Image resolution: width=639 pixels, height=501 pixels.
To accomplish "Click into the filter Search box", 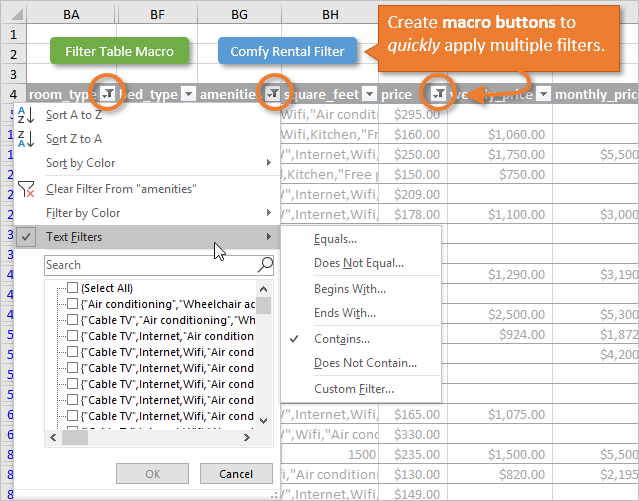I will click(150, 265).
